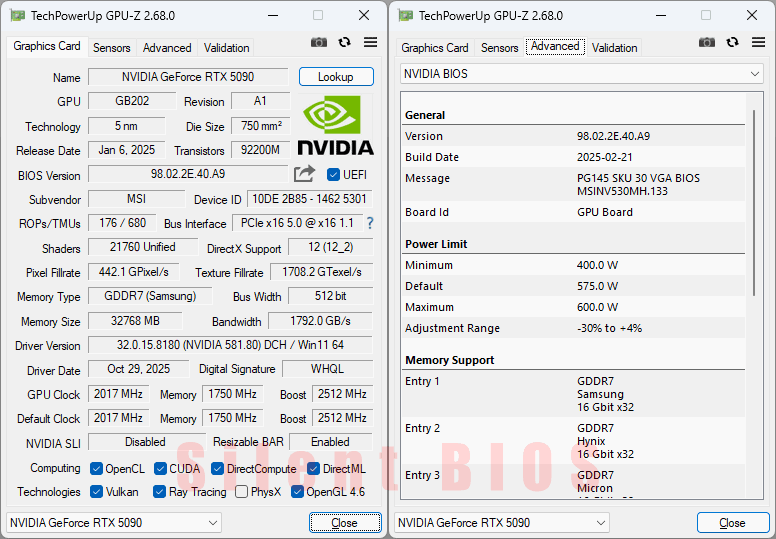This screenshot has width=776, height=539.
Task: Click the Lookup button
Action: tap(336, 77)
